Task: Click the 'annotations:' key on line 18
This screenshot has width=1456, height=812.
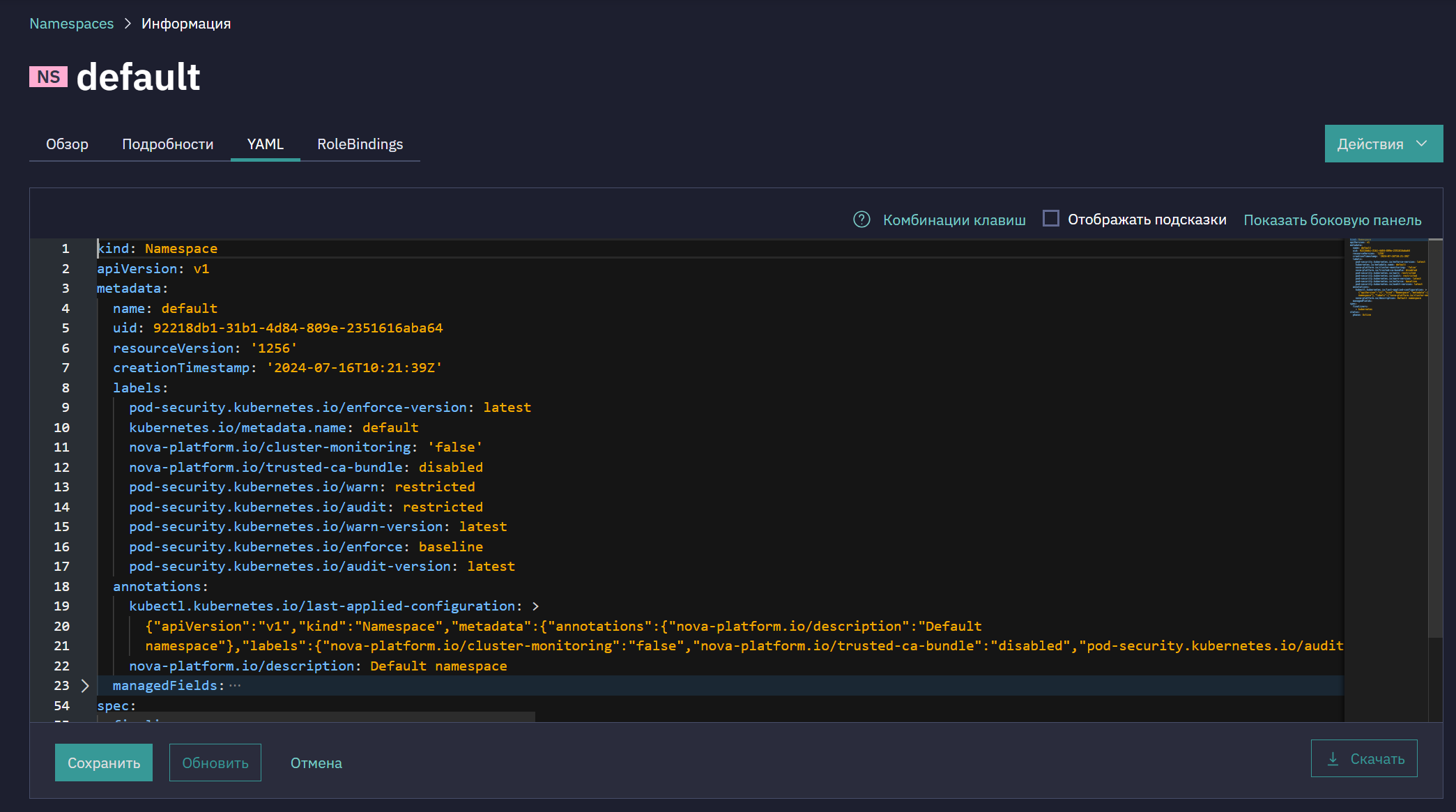Action: coord(161,586)
